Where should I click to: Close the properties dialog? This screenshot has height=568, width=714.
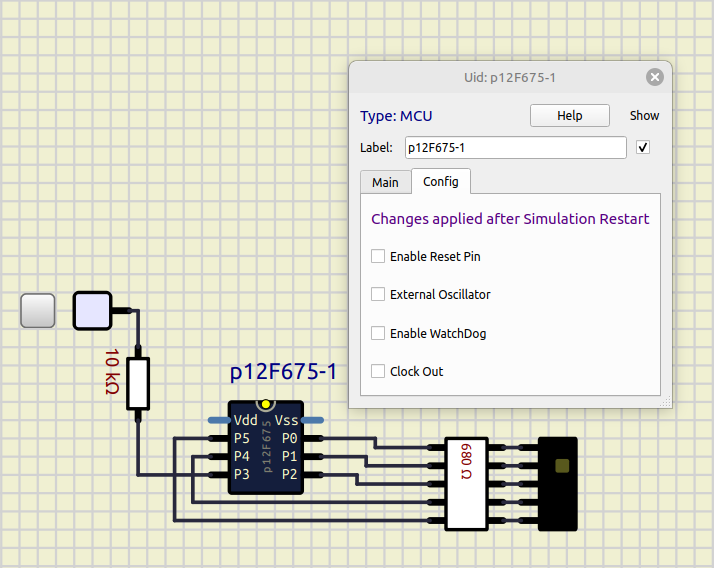tap(654, 77)
